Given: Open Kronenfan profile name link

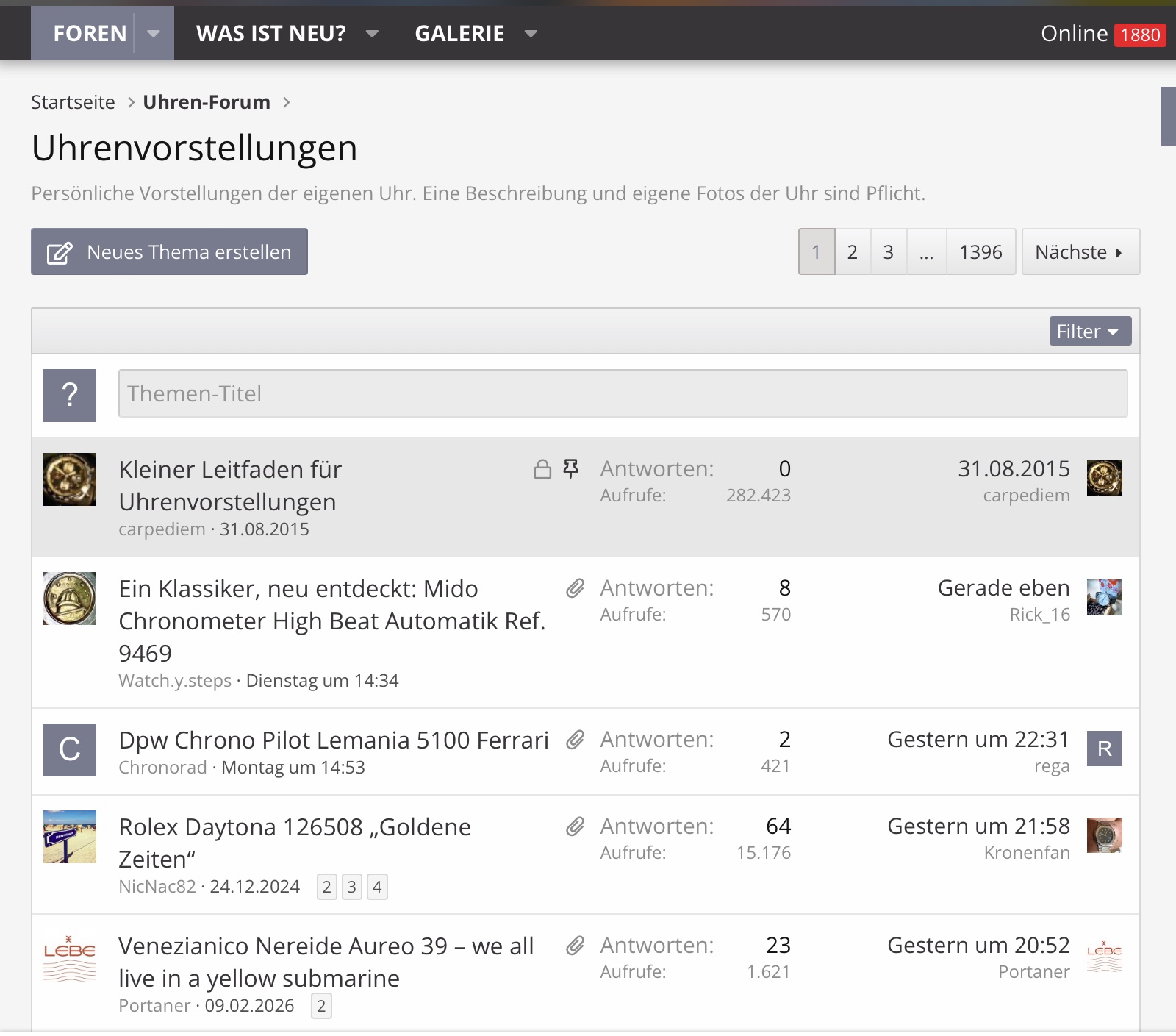Looking at the screenshot, I should pyautogui.click(x=1027, y=853).
